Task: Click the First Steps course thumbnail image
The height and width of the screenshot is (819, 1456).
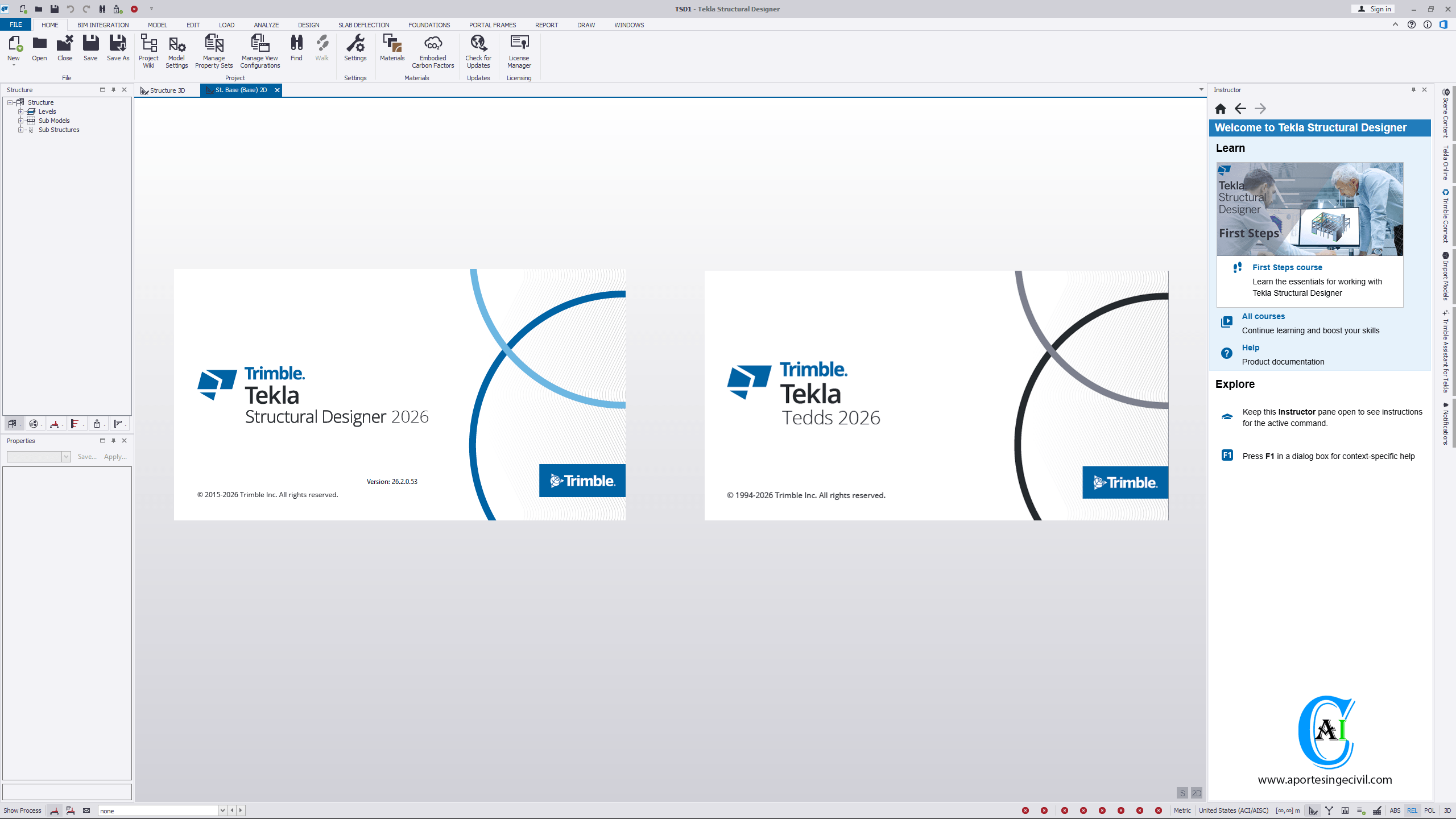Action: click(1310, 209)
